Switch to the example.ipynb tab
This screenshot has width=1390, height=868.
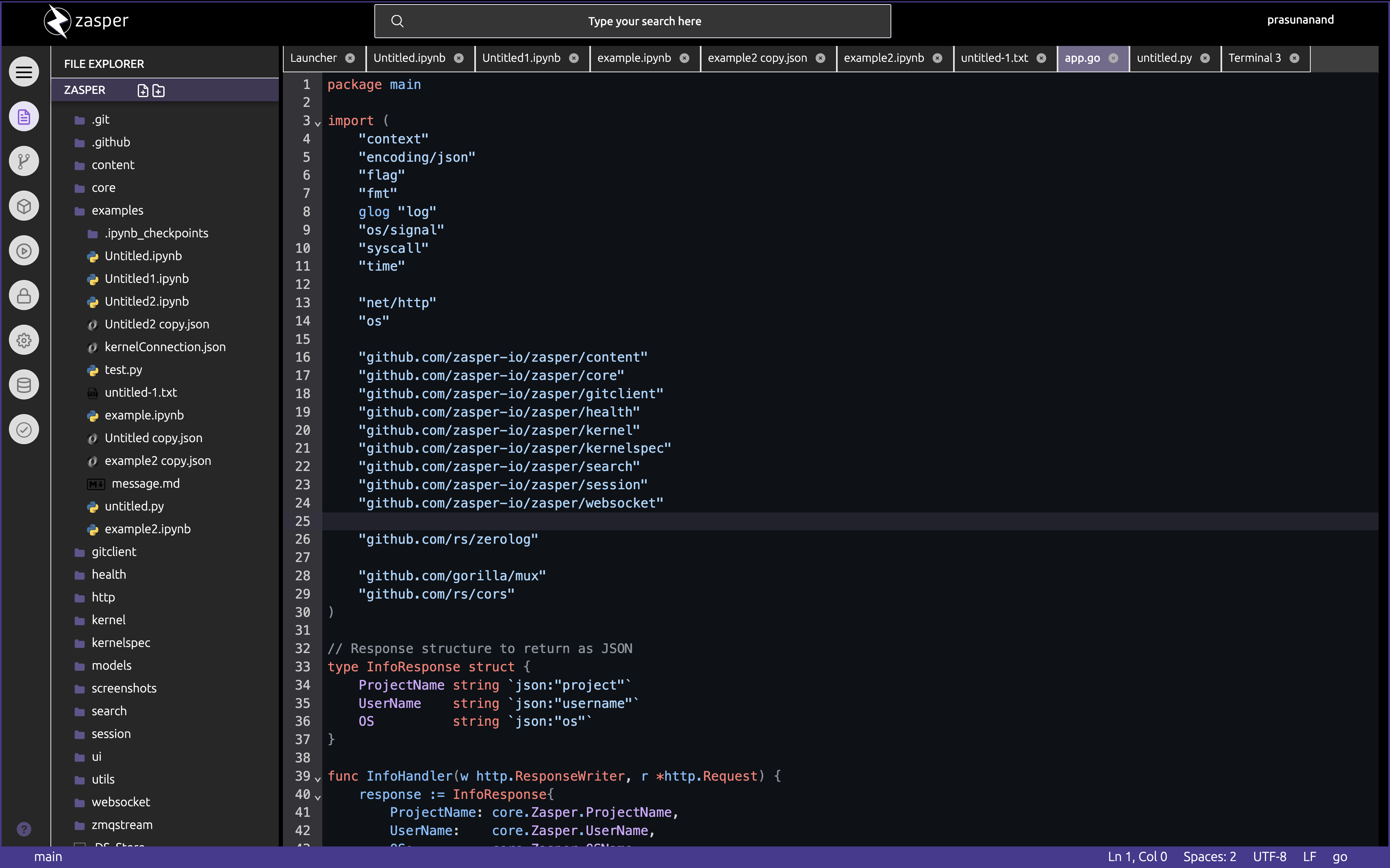[x=634, y=58]
